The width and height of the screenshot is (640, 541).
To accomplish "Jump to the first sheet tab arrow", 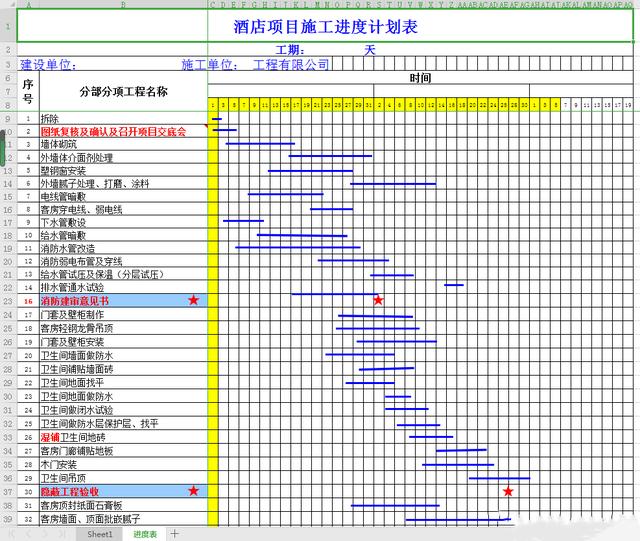I will (x=11, y=534).
